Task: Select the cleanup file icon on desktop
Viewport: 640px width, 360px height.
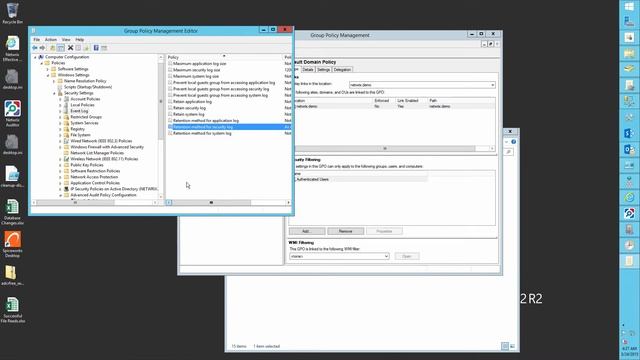Action: 12,176
